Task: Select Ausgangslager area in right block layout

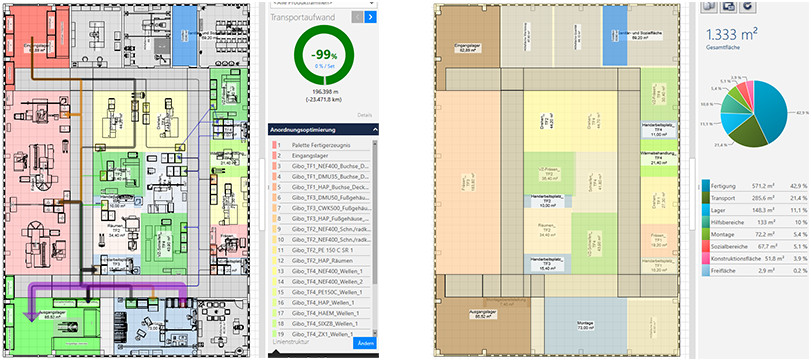Action: coord(483,327)
